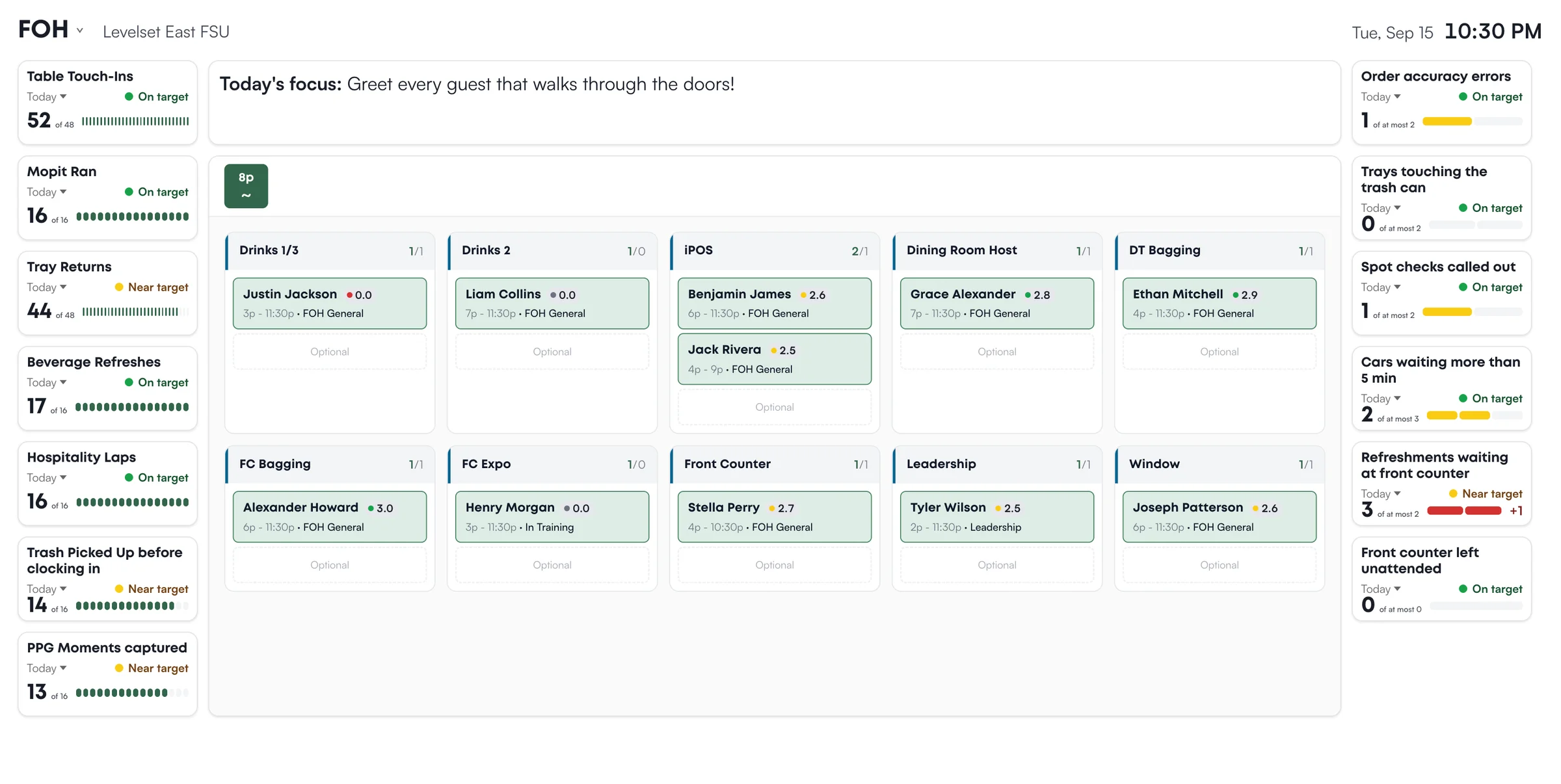Image resolution: width=1561 pixels, height=784 pixels.
Task: Click the Optional slot under Dining Room Host
Action: pyautogui.click(x=997, y=352)
